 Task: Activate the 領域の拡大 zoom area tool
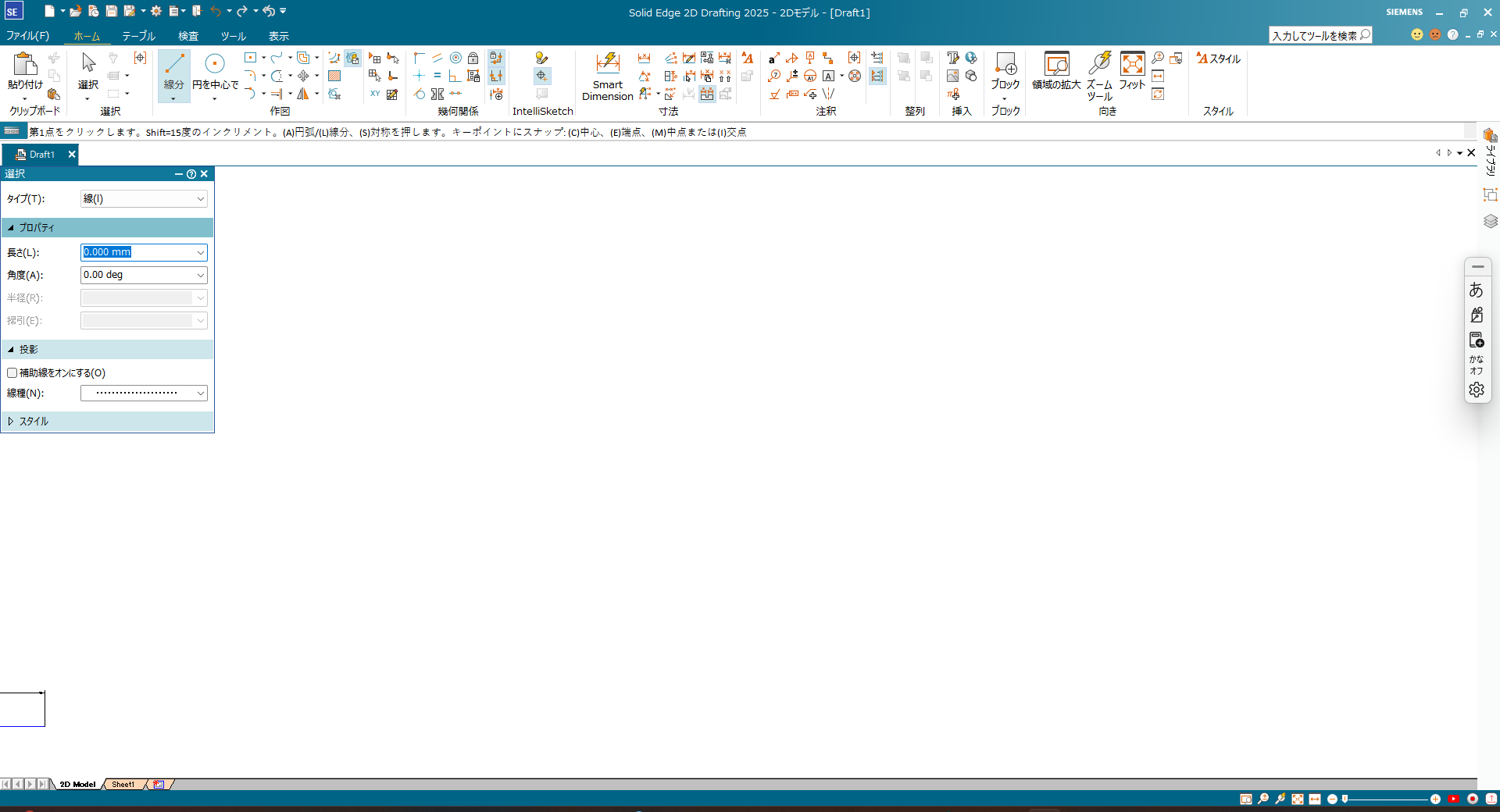[1056, 70]
